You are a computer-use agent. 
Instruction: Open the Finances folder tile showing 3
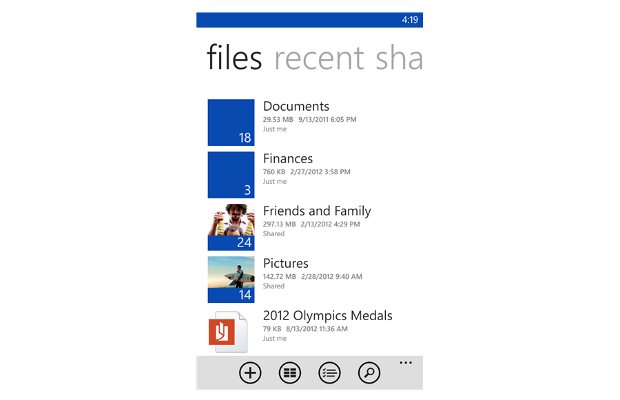coord(231,175)
